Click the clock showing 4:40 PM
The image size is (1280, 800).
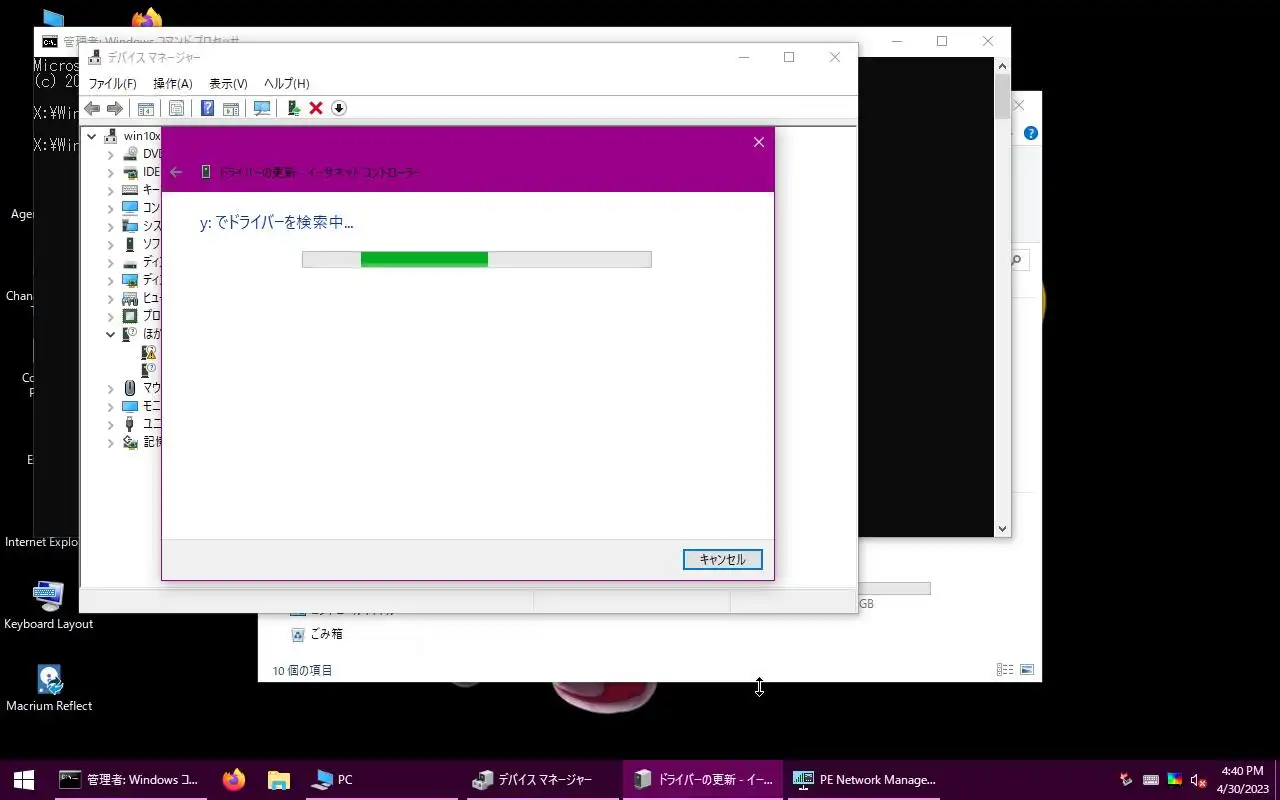[x=1243, y=780]
